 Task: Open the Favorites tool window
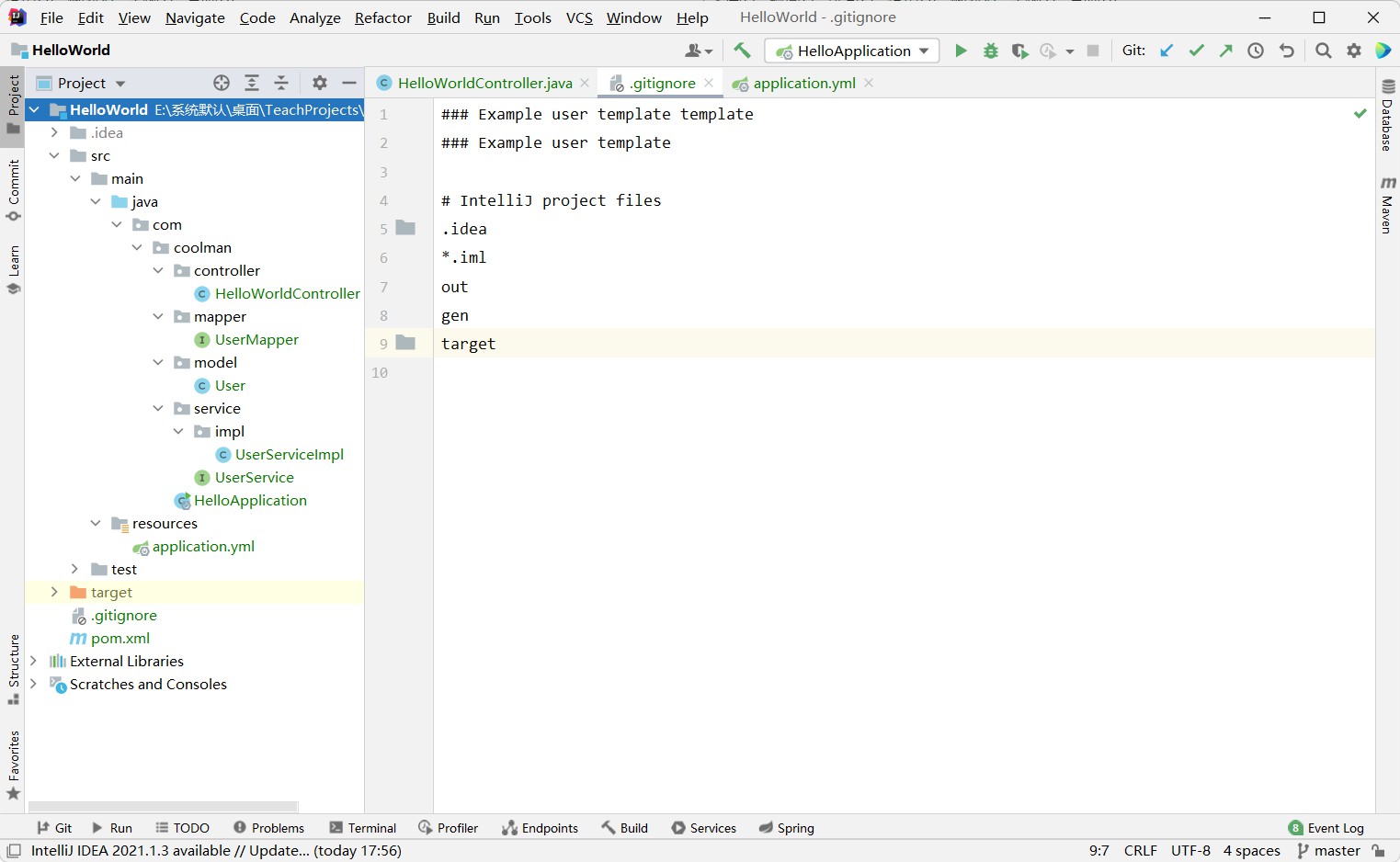tap(13, 765)
